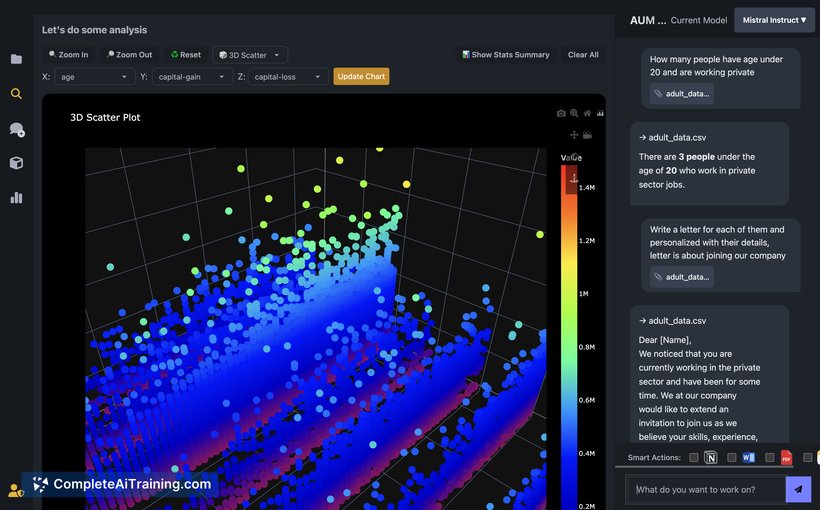Click Show Stats Summary
This screenshot has width=820, height=510.
506,54
